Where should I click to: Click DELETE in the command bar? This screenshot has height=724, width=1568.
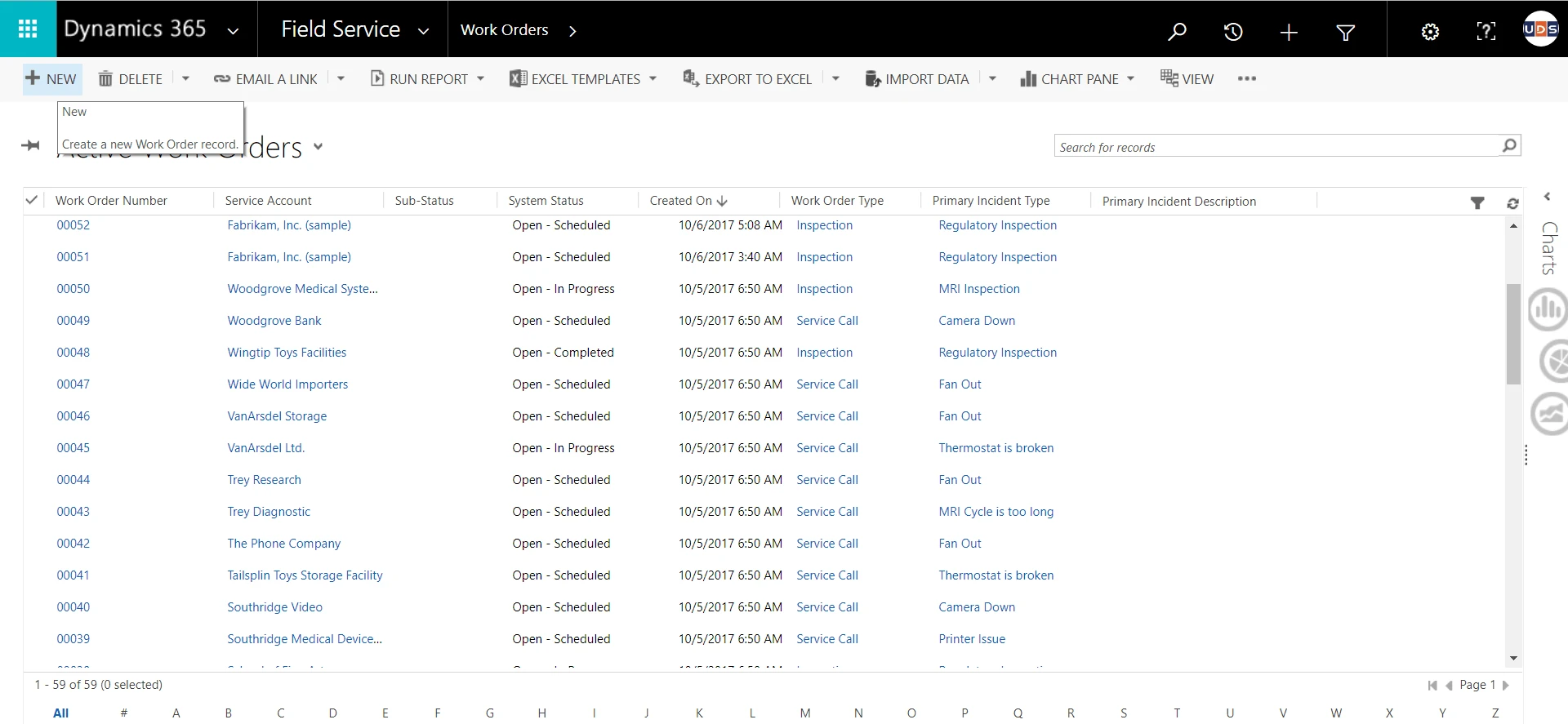click(131, 79)
